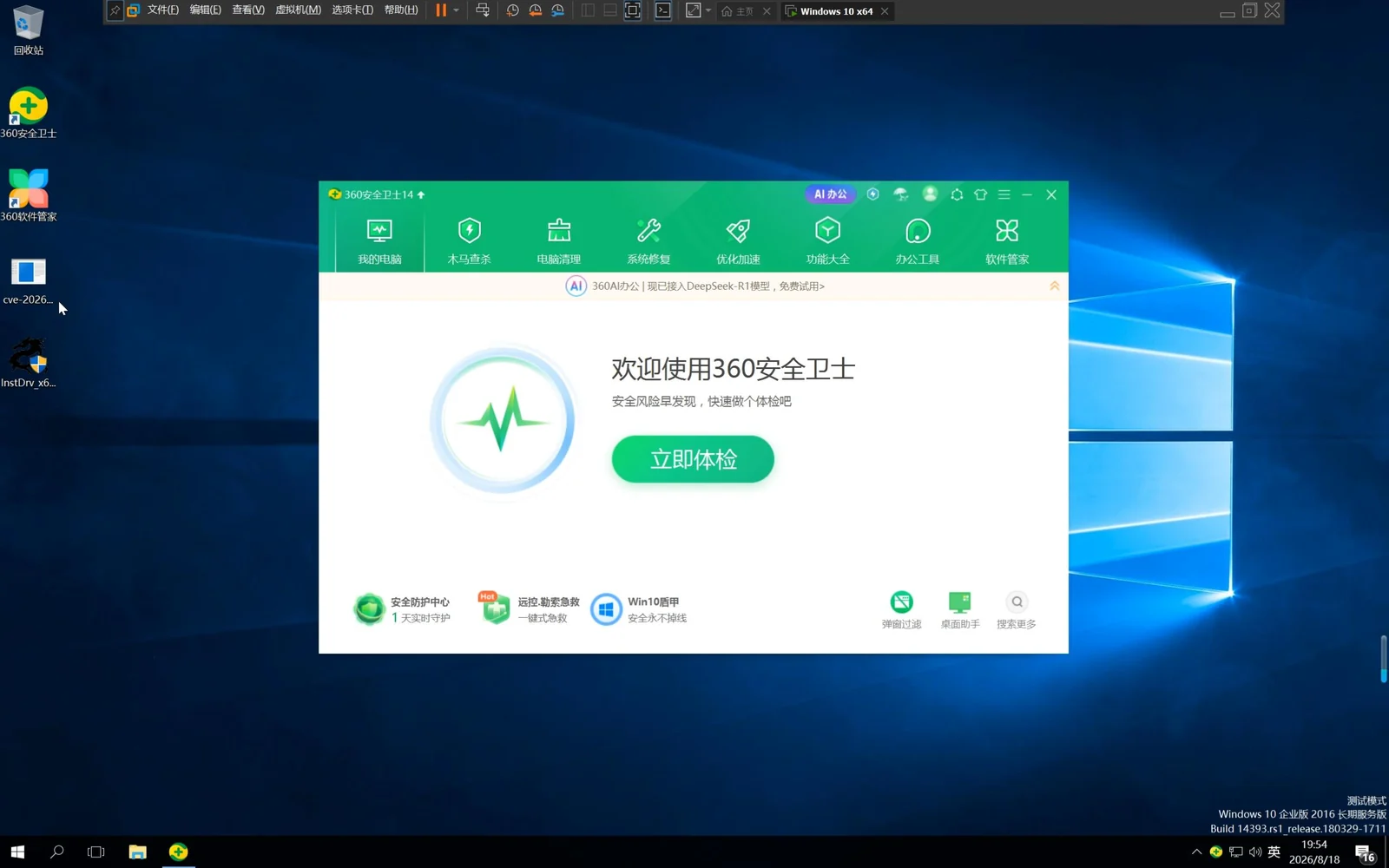Open the VMware snapshot manager
This screenshot has width=1389, height=868.
coord(558,10)
